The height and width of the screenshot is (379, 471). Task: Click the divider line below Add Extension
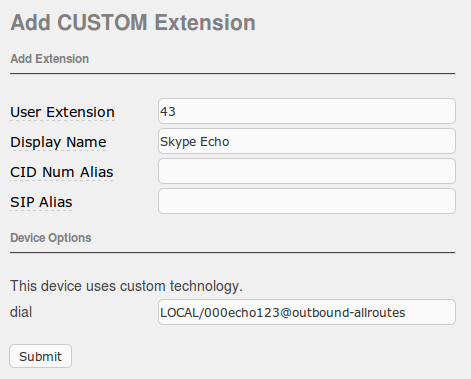pyautogui.click(x=233, y=73)
